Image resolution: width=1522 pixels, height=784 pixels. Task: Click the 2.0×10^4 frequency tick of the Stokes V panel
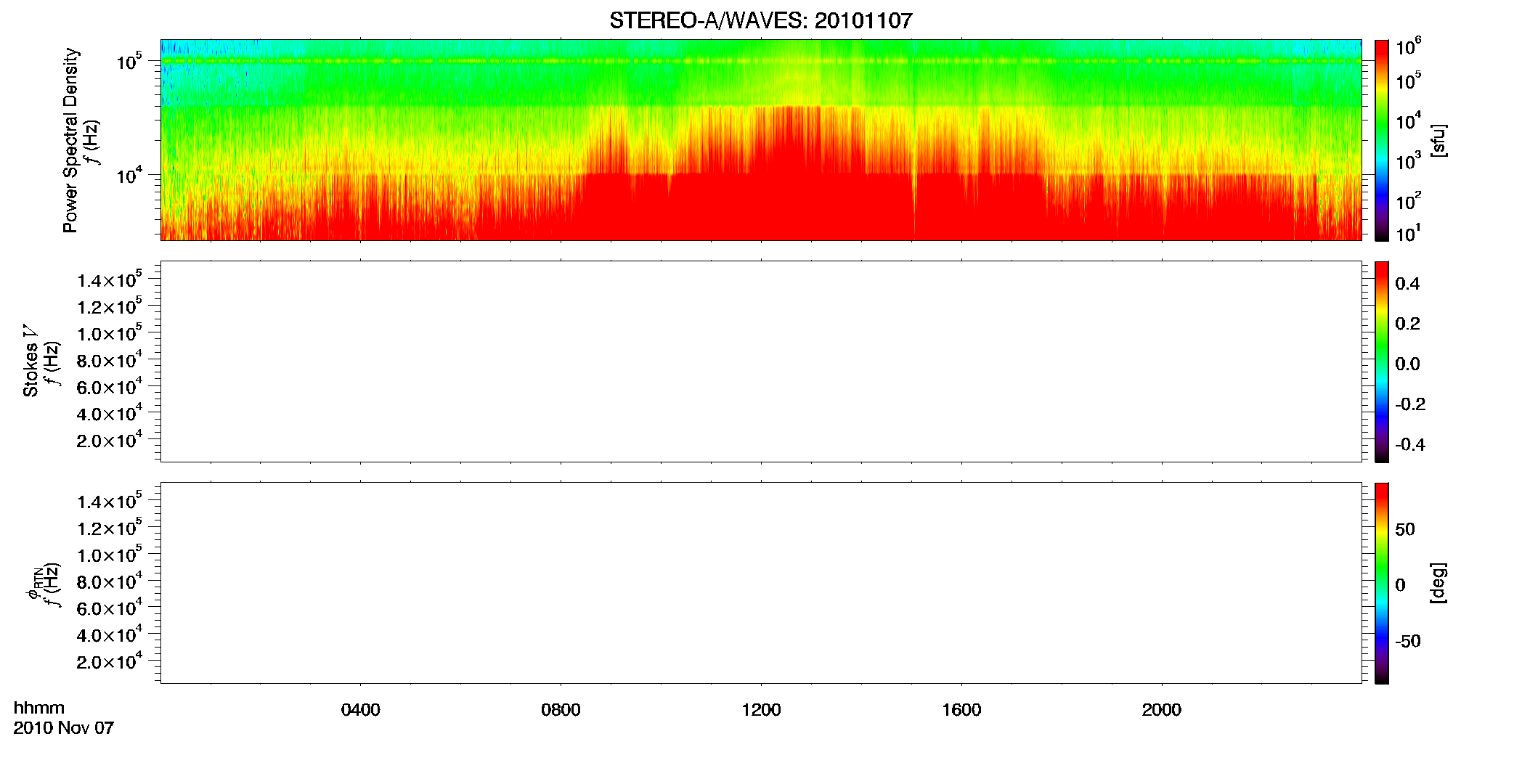110,440
